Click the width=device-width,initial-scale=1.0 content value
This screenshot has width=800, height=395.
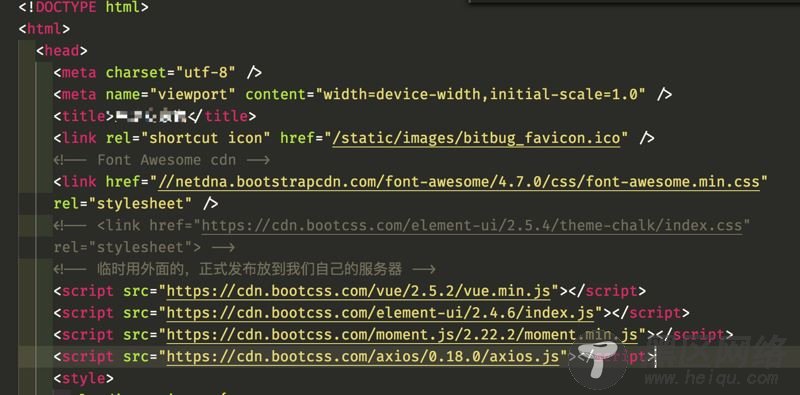point(481,94)
